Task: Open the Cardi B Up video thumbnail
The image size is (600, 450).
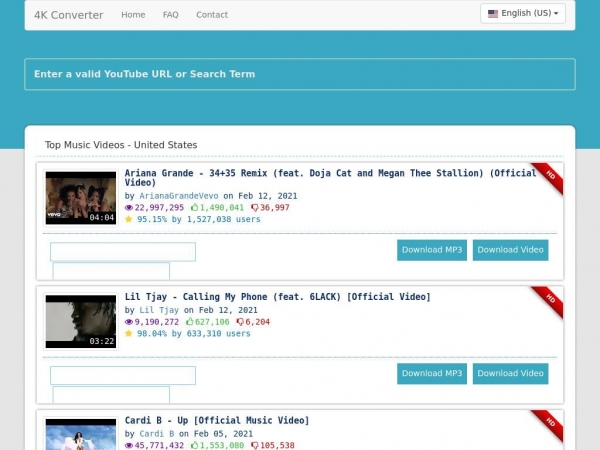Action: click(x=81, y=434)
